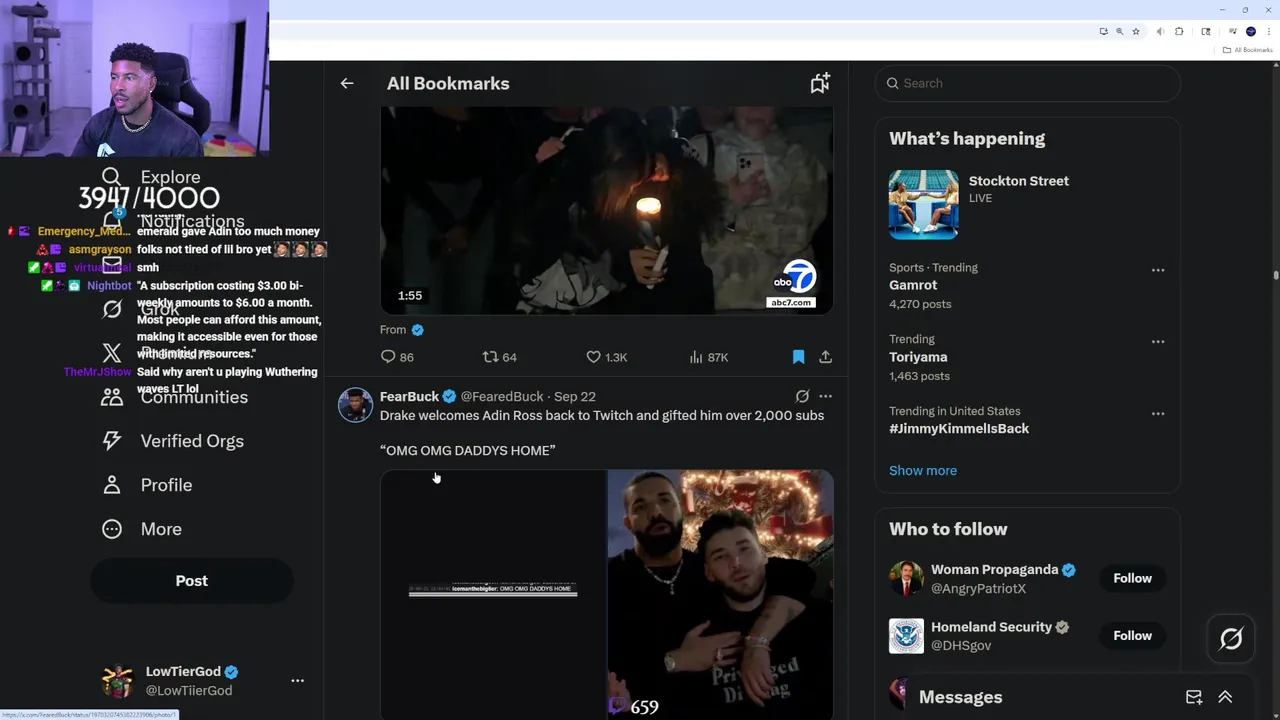Open Verified Orgs in sidebar
The height and width of the screenshot is (720, 1280).
(172, 441)
